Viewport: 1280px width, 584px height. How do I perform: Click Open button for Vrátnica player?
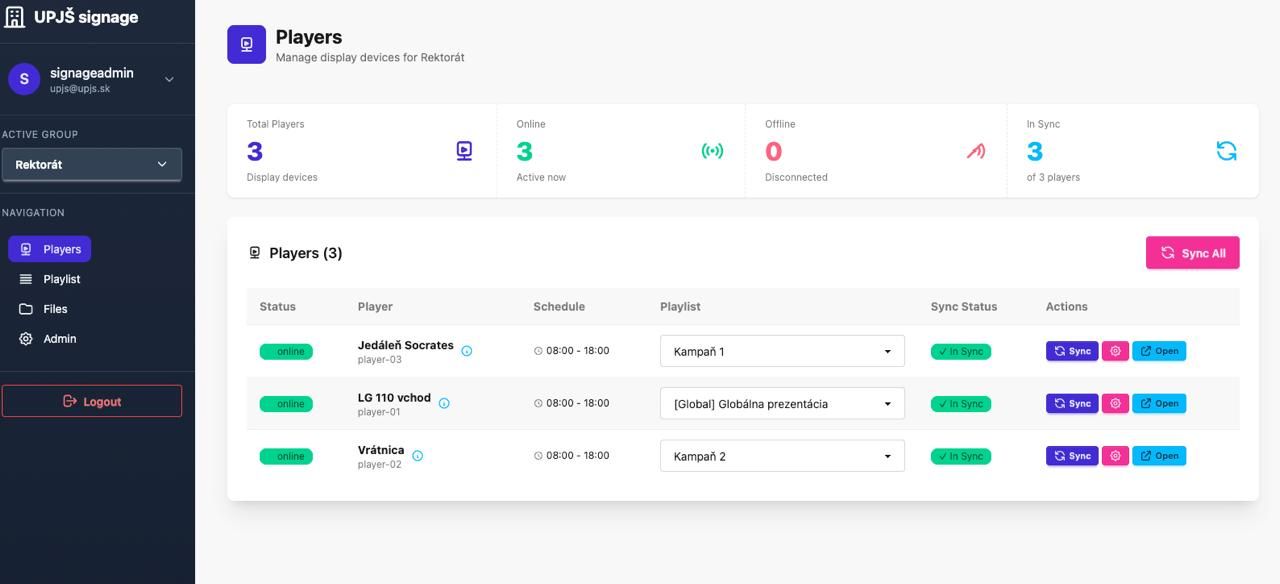pyautogui.click(x=1159, y=456)
